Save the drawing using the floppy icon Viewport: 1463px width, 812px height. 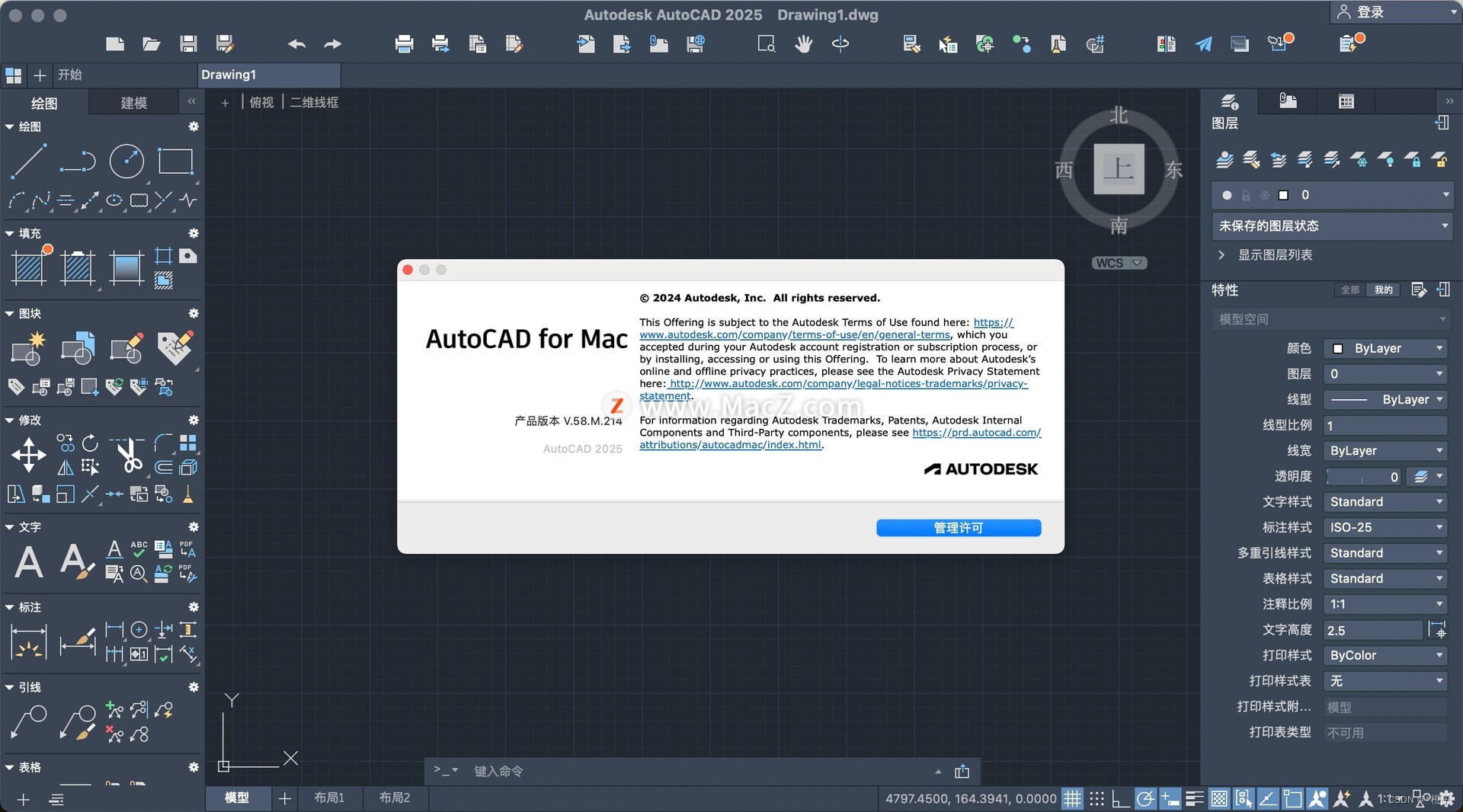point(188,43)
